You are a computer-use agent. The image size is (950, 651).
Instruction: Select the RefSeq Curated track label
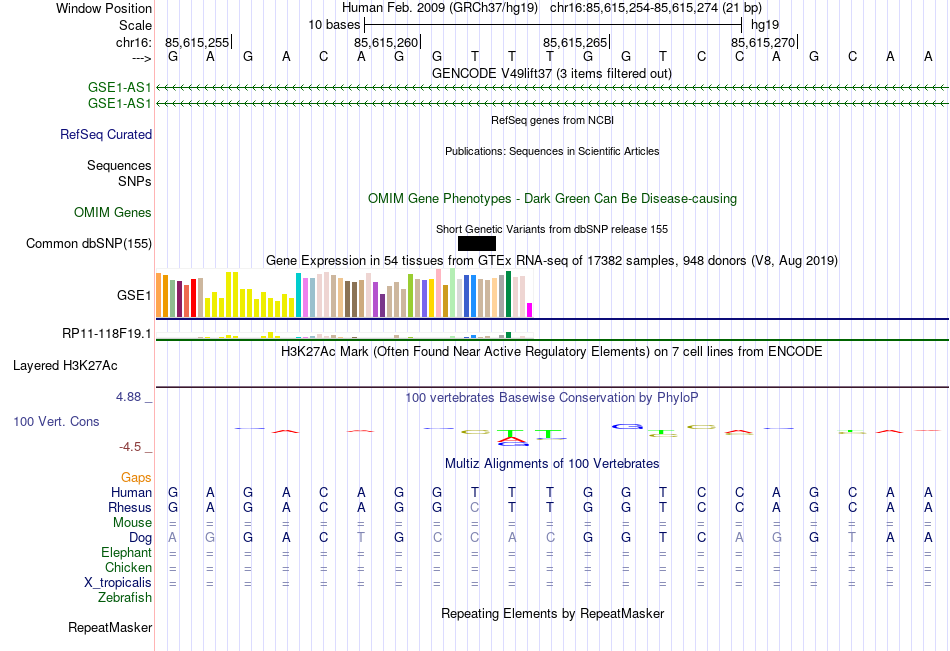106,135
